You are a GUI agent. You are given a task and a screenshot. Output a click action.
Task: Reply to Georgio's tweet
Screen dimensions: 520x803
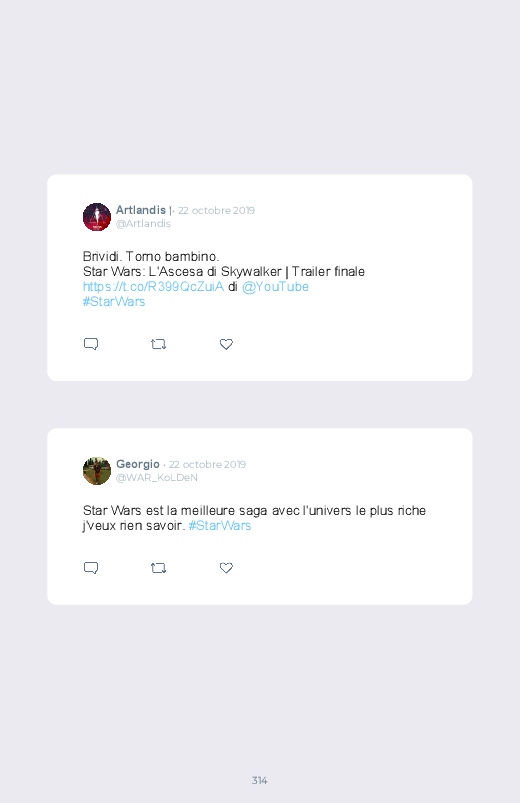91,567
